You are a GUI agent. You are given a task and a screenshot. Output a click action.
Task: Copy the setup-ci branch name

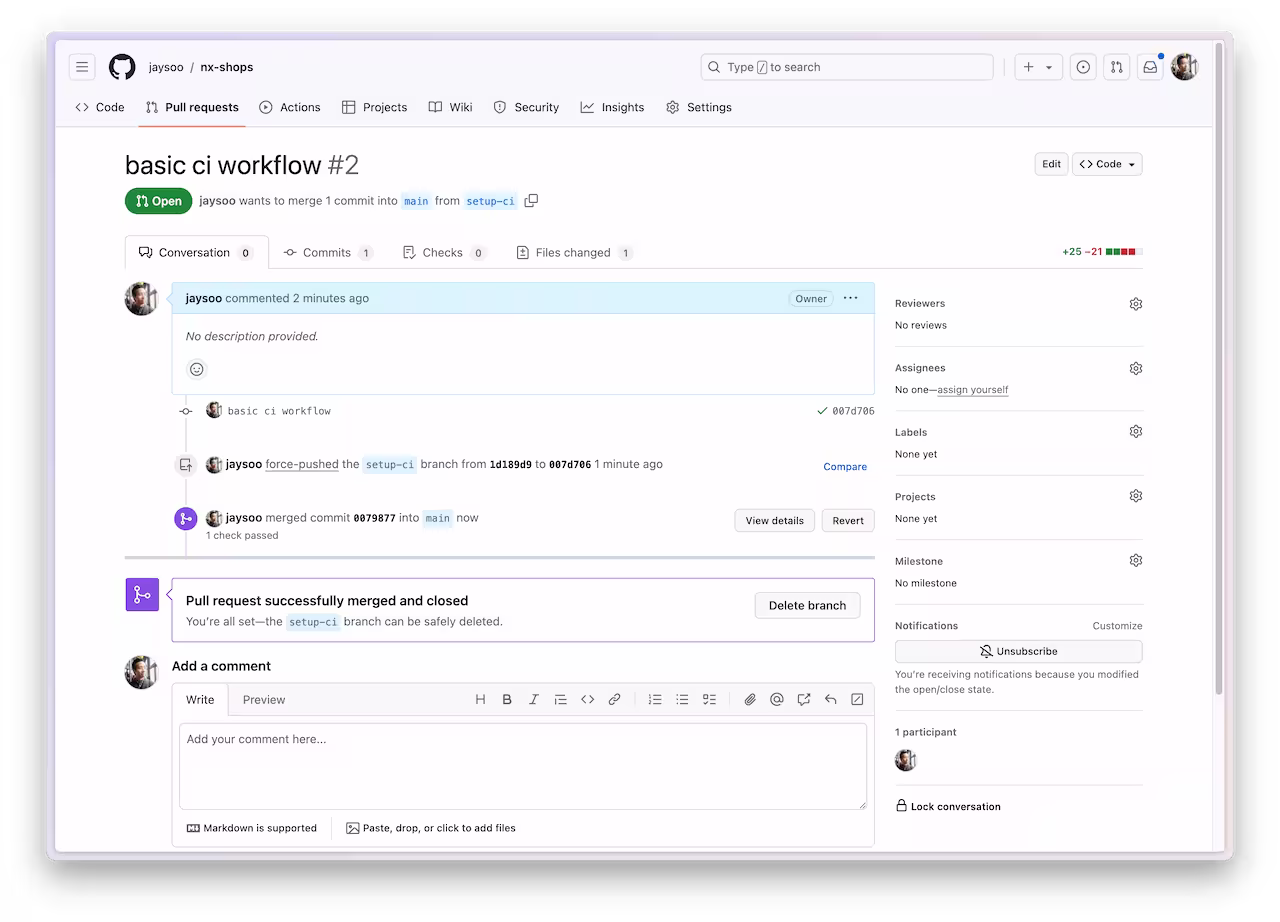click(x=531, y=201)
